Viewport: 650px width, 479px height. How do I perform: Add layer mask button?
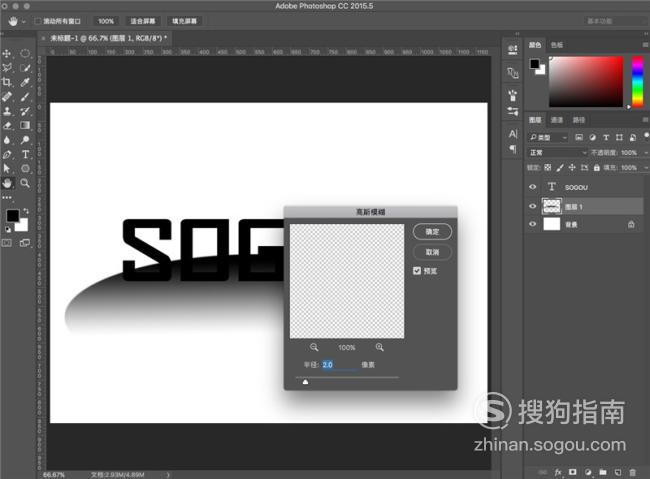point(572,472)
